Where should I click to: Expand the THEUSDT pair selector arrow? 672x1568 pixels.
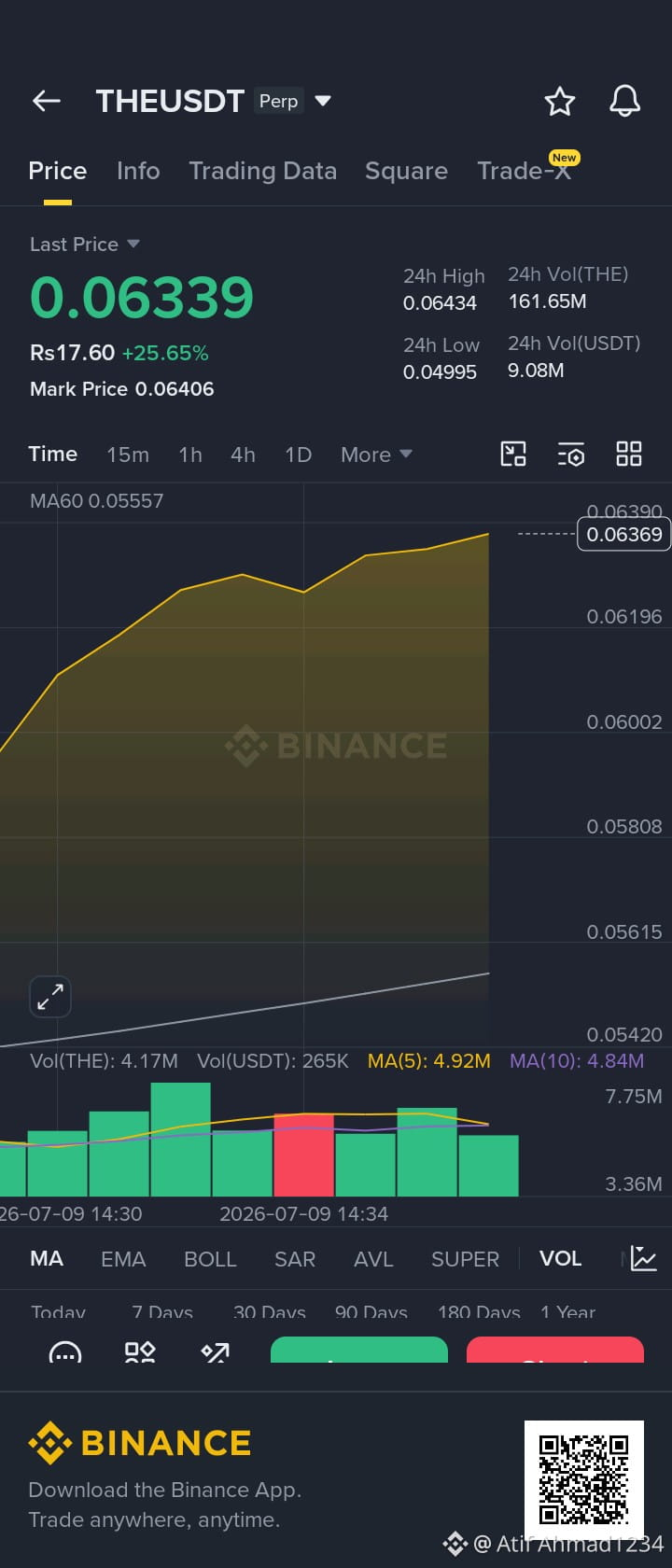tap(323, 101)
